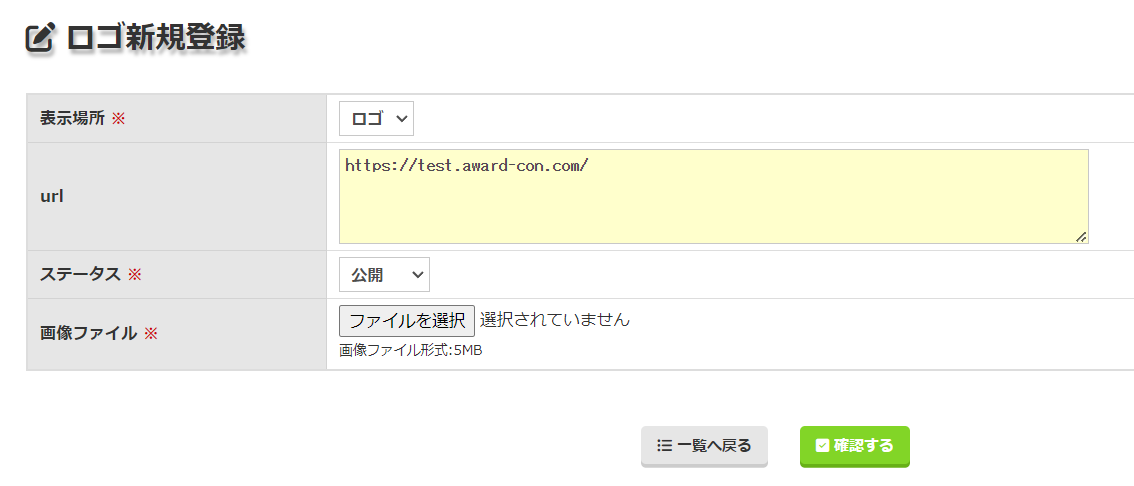Click the red ※ mark beside 表示場所
This screenshot has width=1134, height=486.
click(x=118, y=119)
